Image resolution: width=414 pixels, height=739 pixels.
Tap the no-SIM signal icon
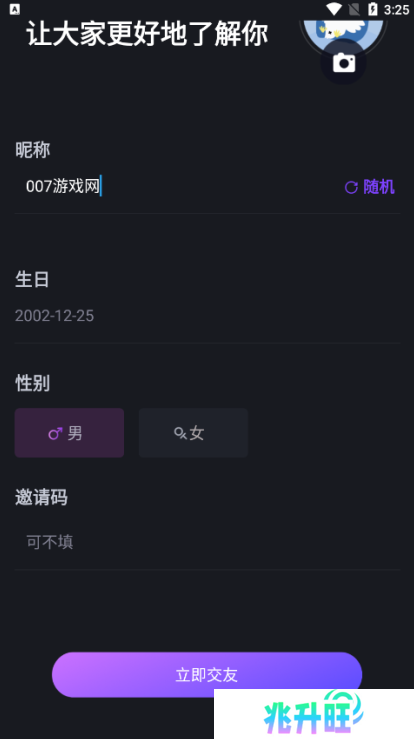click(x=354, y=9)
